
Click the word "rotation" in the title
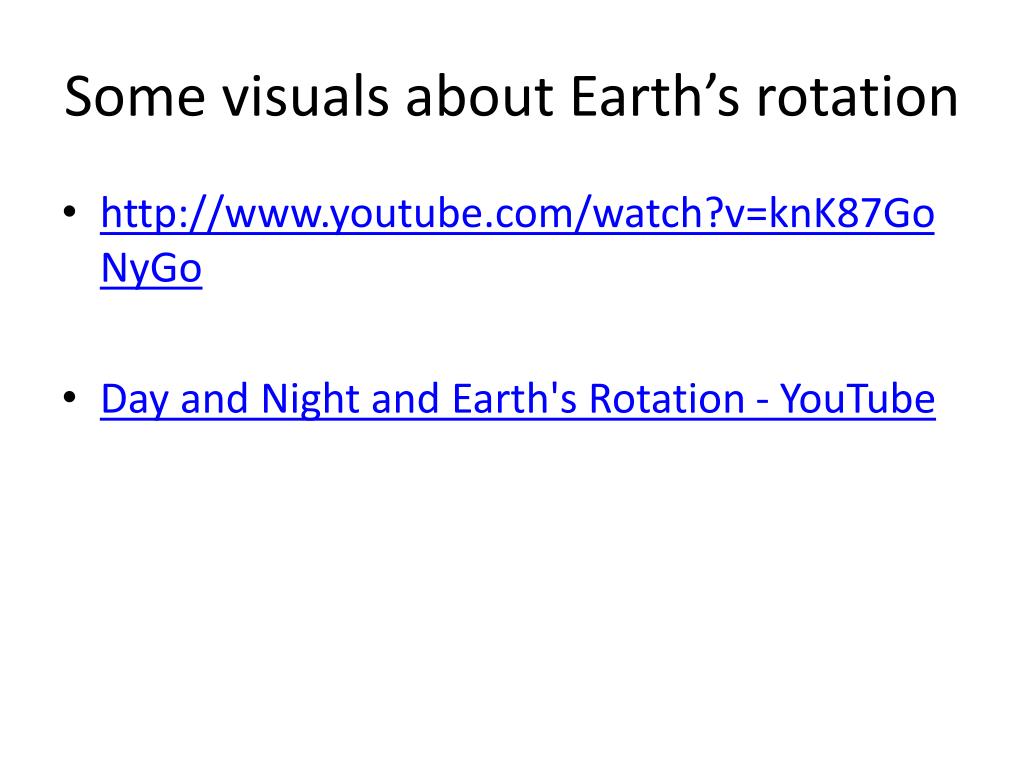pyautogui.click(x=857, y=97)
